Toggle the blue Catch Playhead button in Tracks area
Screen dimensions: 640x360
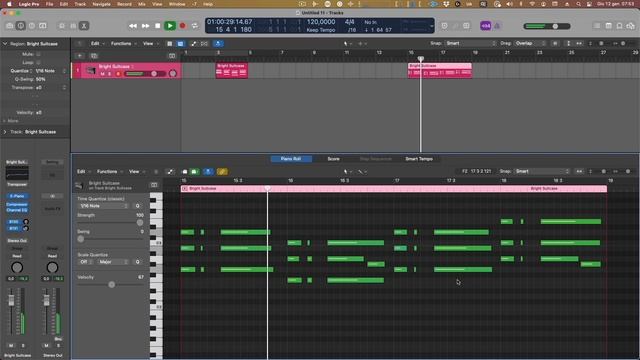pyautogui.click(x=218, y=43)
